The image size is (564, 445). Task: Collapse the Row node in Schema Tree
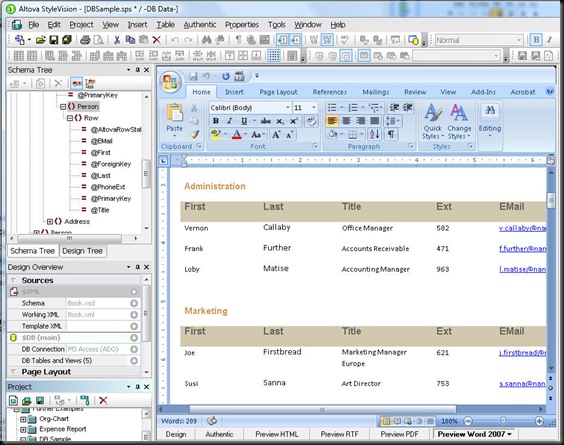(70, 118)
